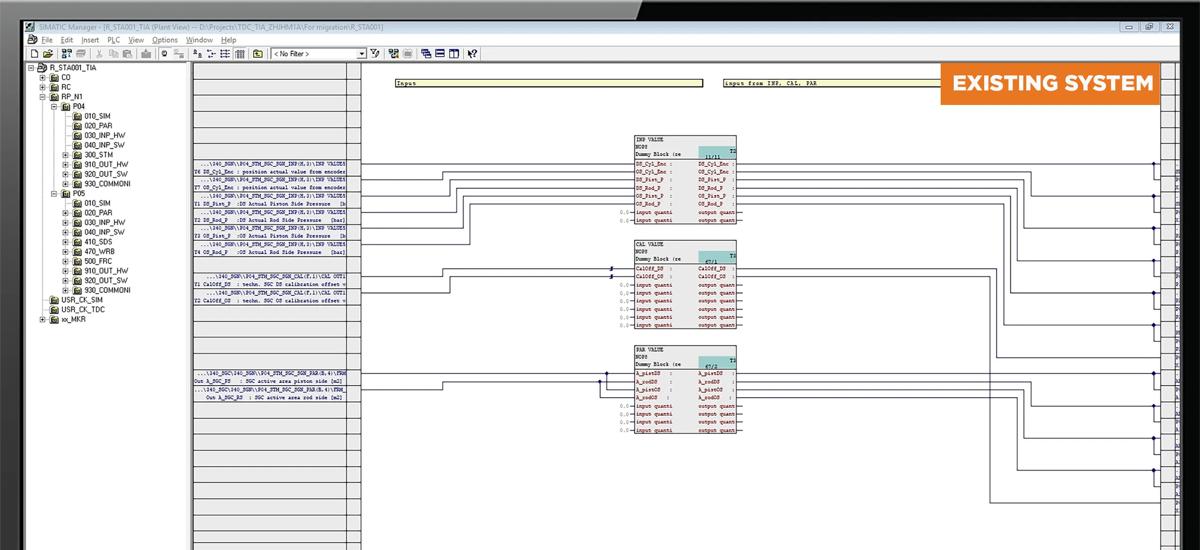This screenshot has height=550, width=1200.
Task: Click the Paste toolbar icon
Action: tap(127, 53)
